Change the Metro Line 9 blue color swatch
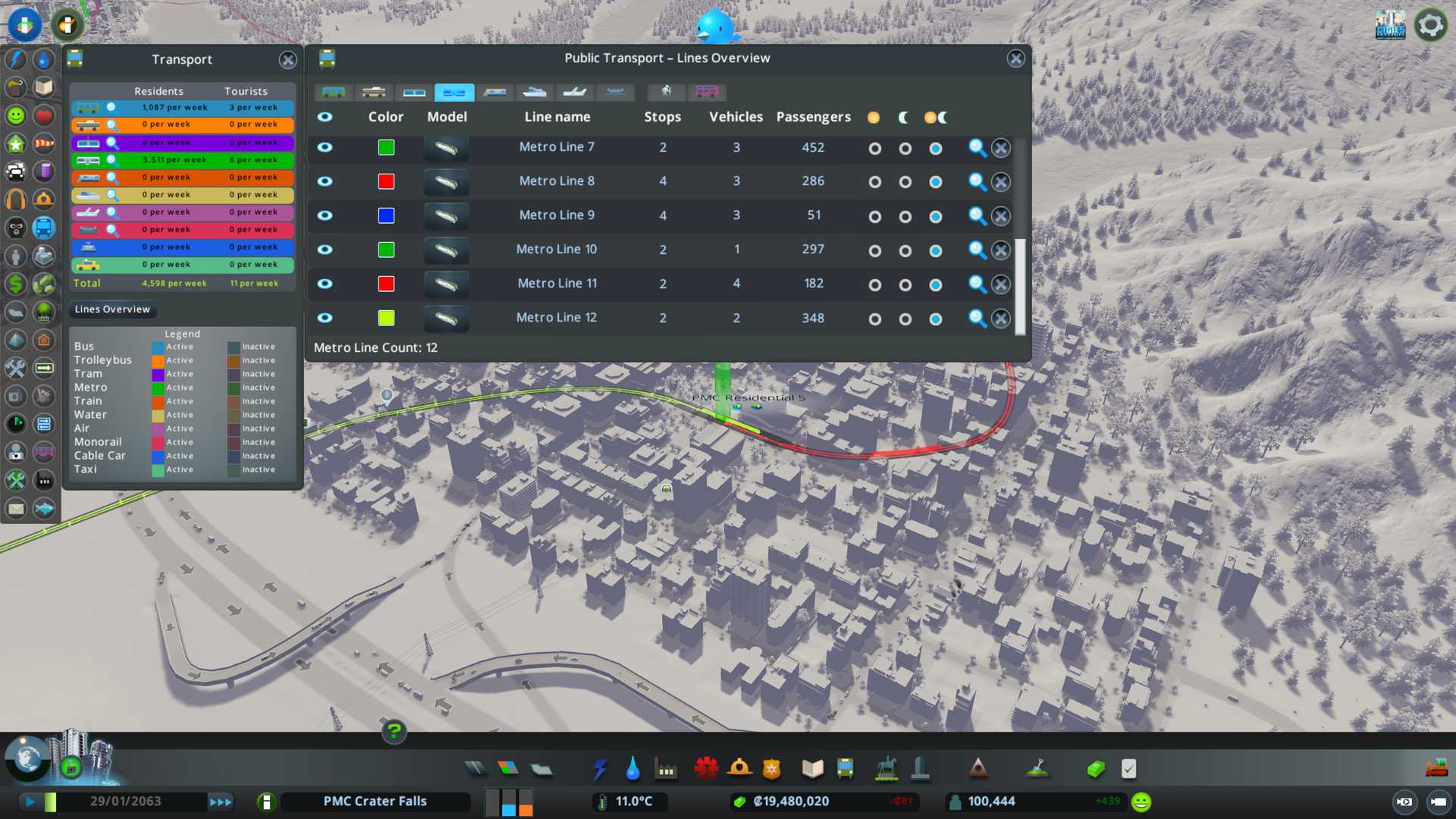The image size is (1456, 819). (386, 215)
